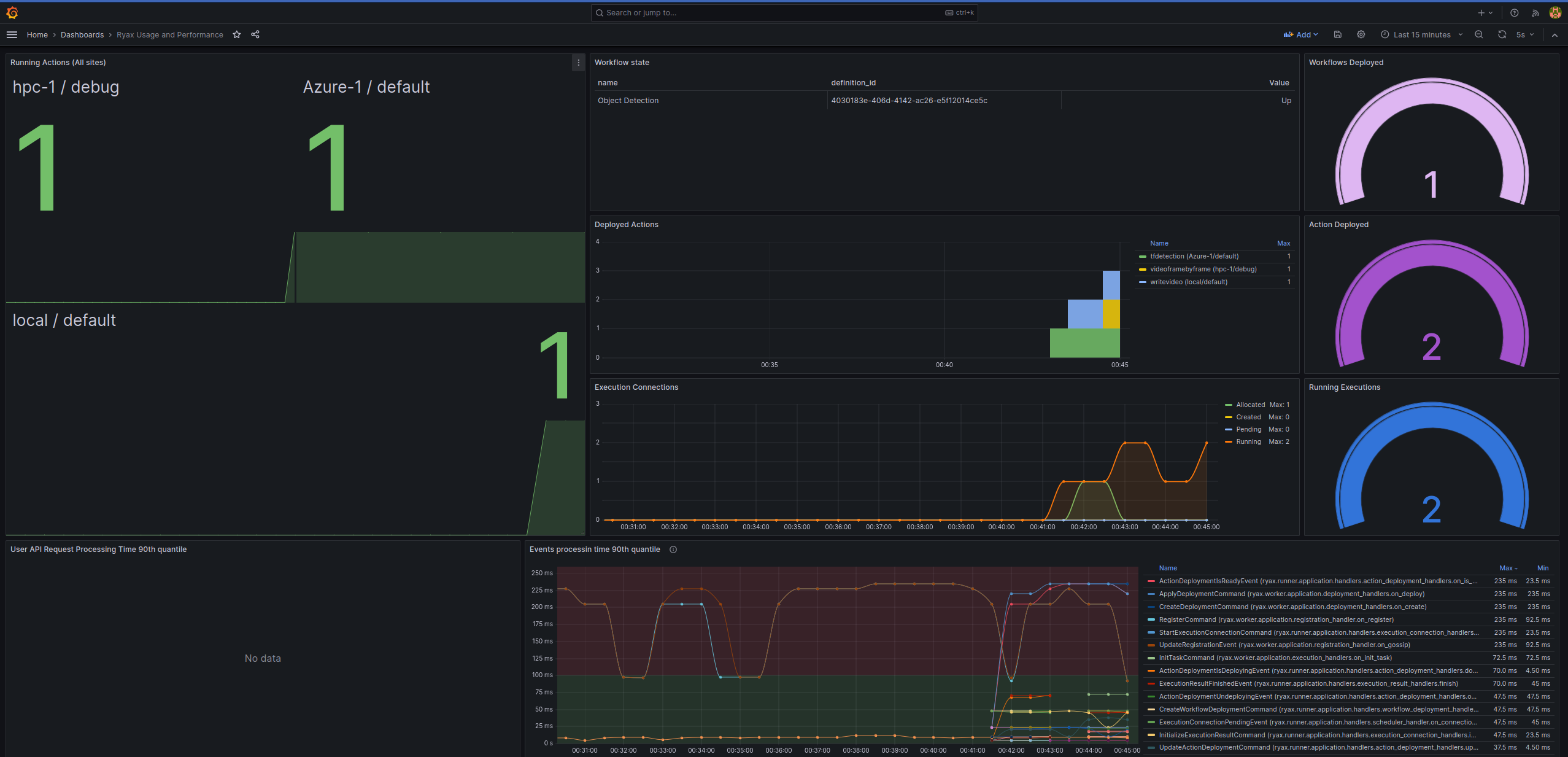Collapse the top dashboard controls bar
The width and height of the screenshot is (1568, 757).
pos(1555,35)
